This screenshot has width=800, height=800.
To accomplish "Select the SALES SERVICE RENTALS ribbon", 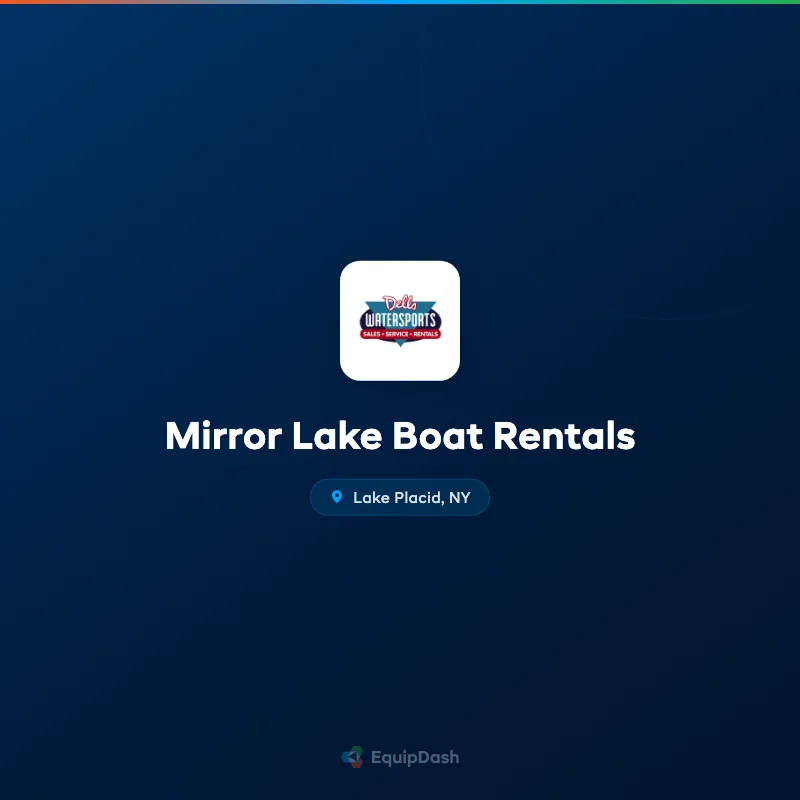I will (400, 334).
